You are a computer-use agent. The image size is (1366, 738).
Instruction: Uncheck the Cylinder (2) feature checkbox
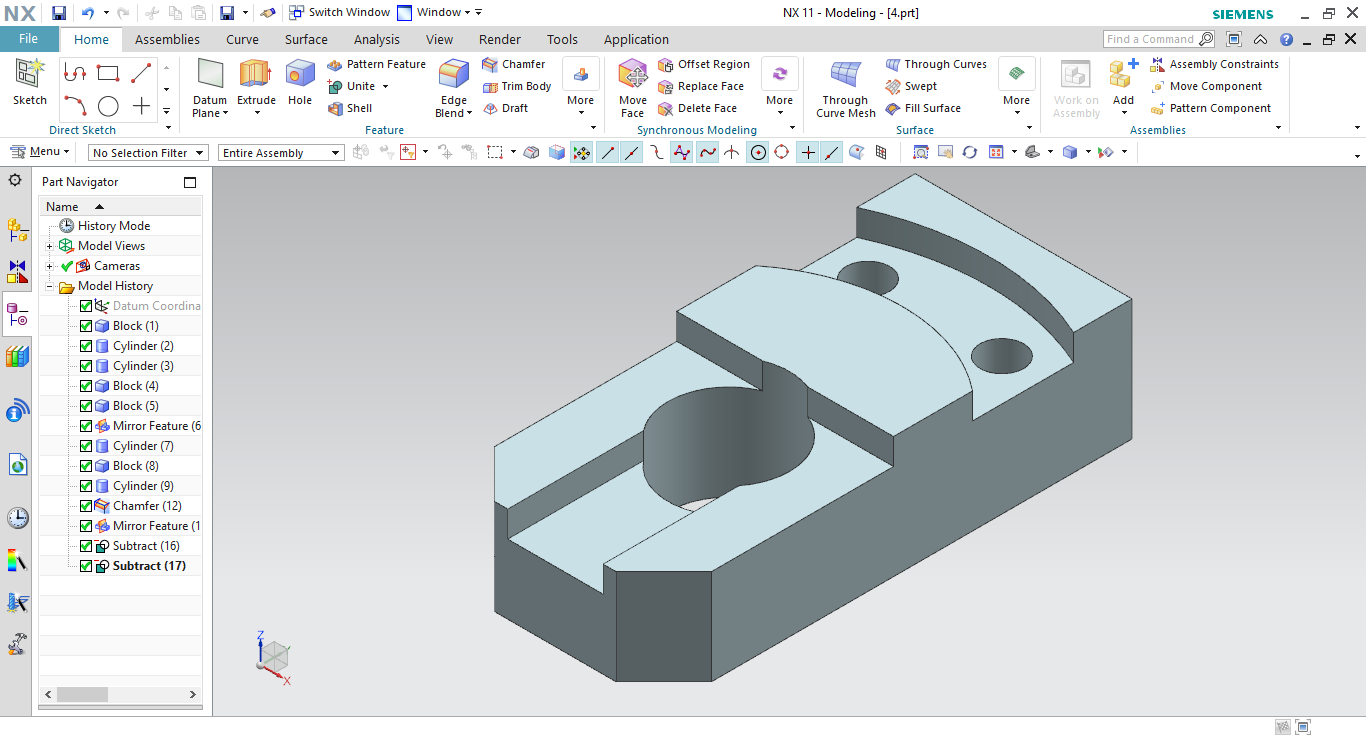click(x=86, y=346)
